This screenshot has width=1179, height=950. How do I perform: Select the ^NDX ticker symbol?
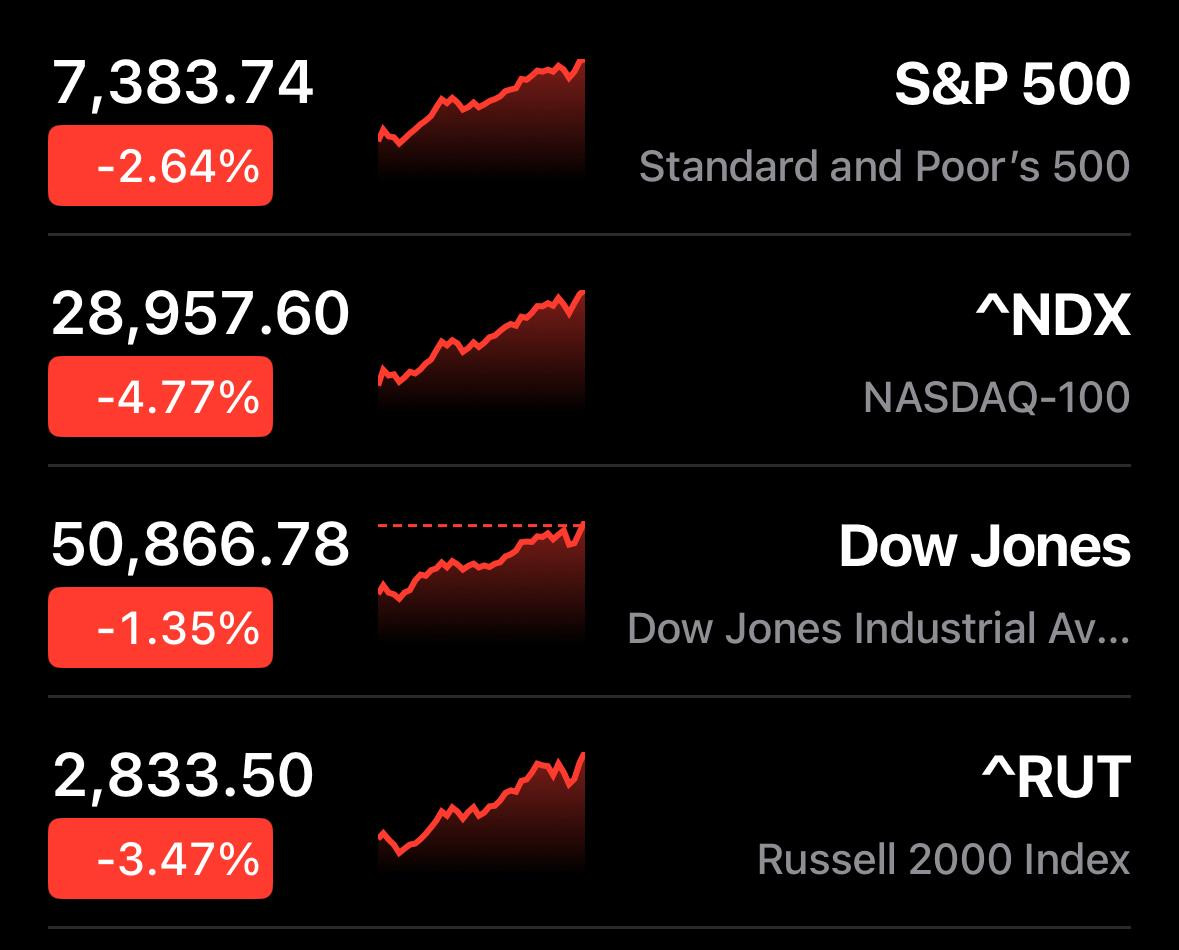click(1053, 314)
